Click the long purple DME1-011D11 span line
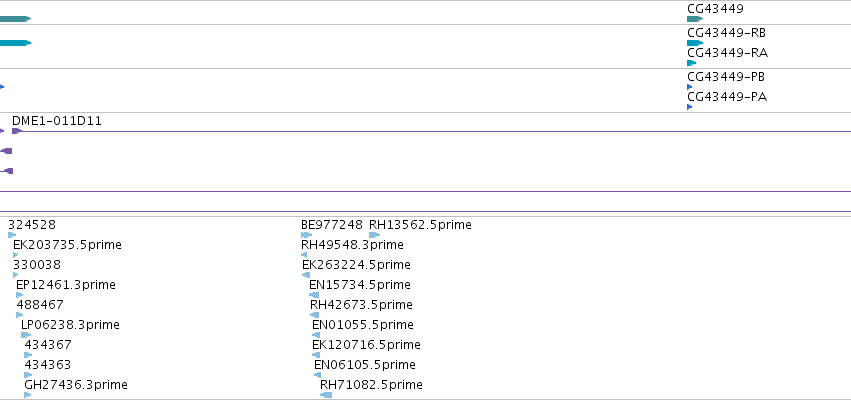 click(436, 131)
